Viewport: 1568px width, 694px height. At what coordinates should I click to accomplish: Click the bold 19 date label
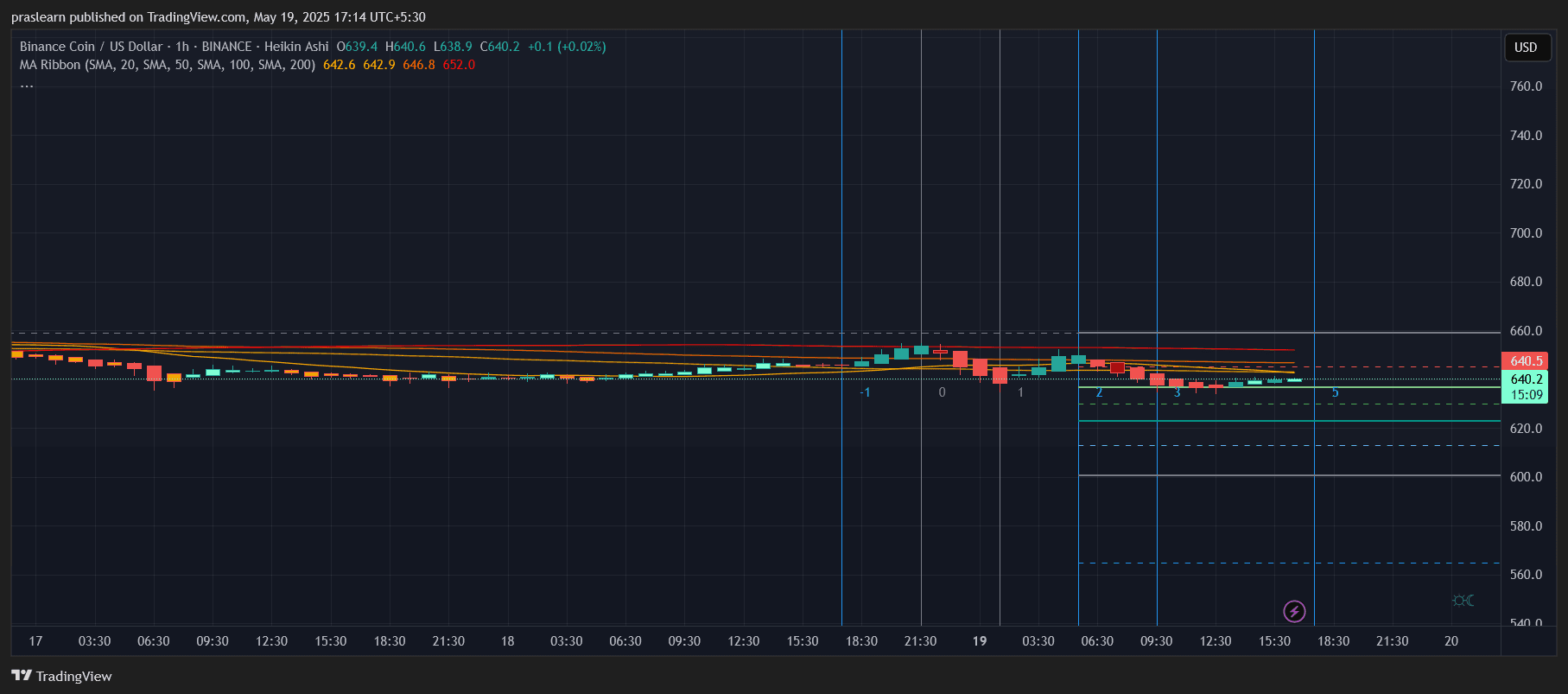tap(980, 641)
